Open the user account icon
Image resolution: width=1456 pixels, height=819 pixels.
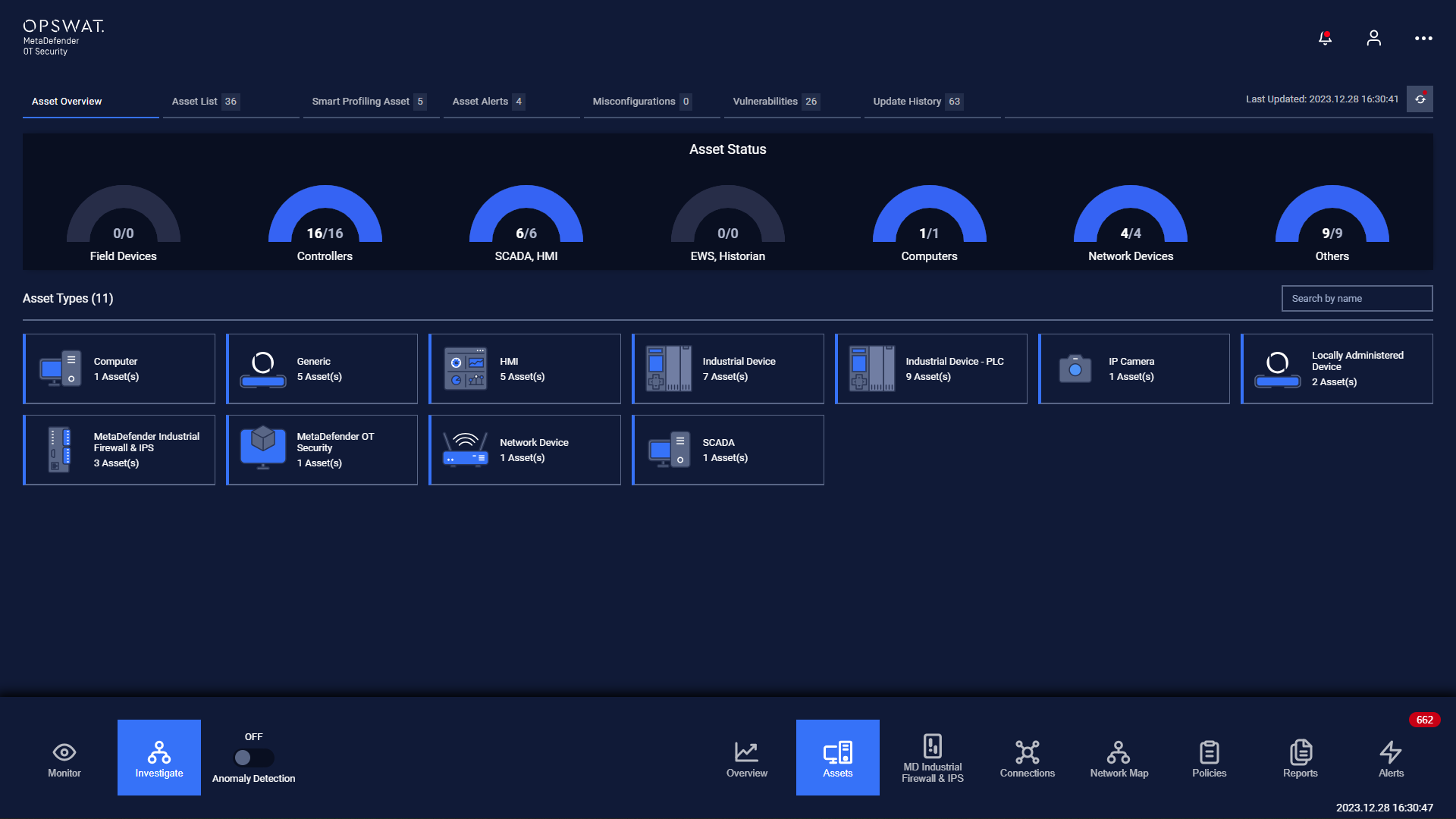coord(1373,38)
